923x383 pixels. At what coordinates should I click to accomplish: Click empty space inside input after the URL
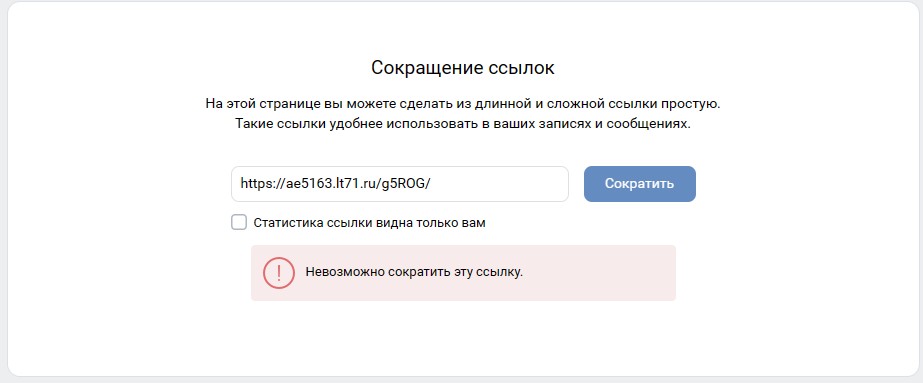click(499, 184)
